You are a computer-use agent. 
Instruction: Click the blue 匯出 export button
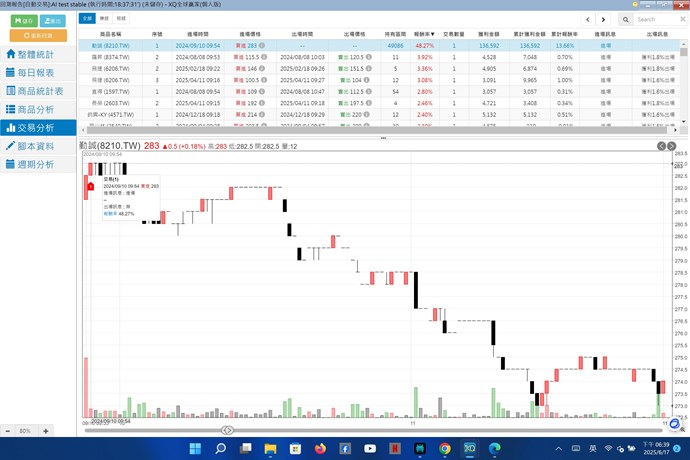point(54,20)
